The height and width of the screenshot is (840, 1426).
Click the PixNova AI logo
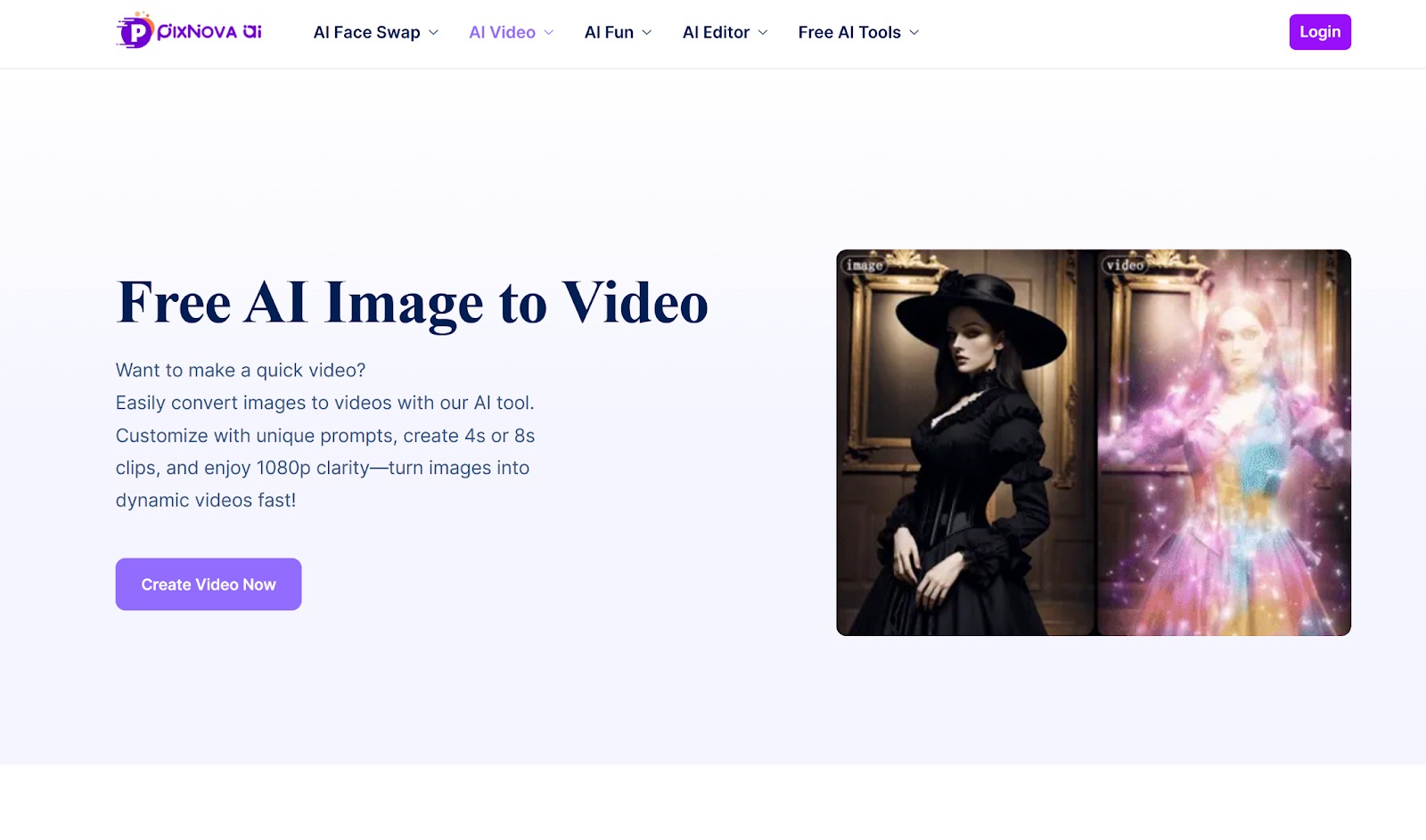[189, 31]
